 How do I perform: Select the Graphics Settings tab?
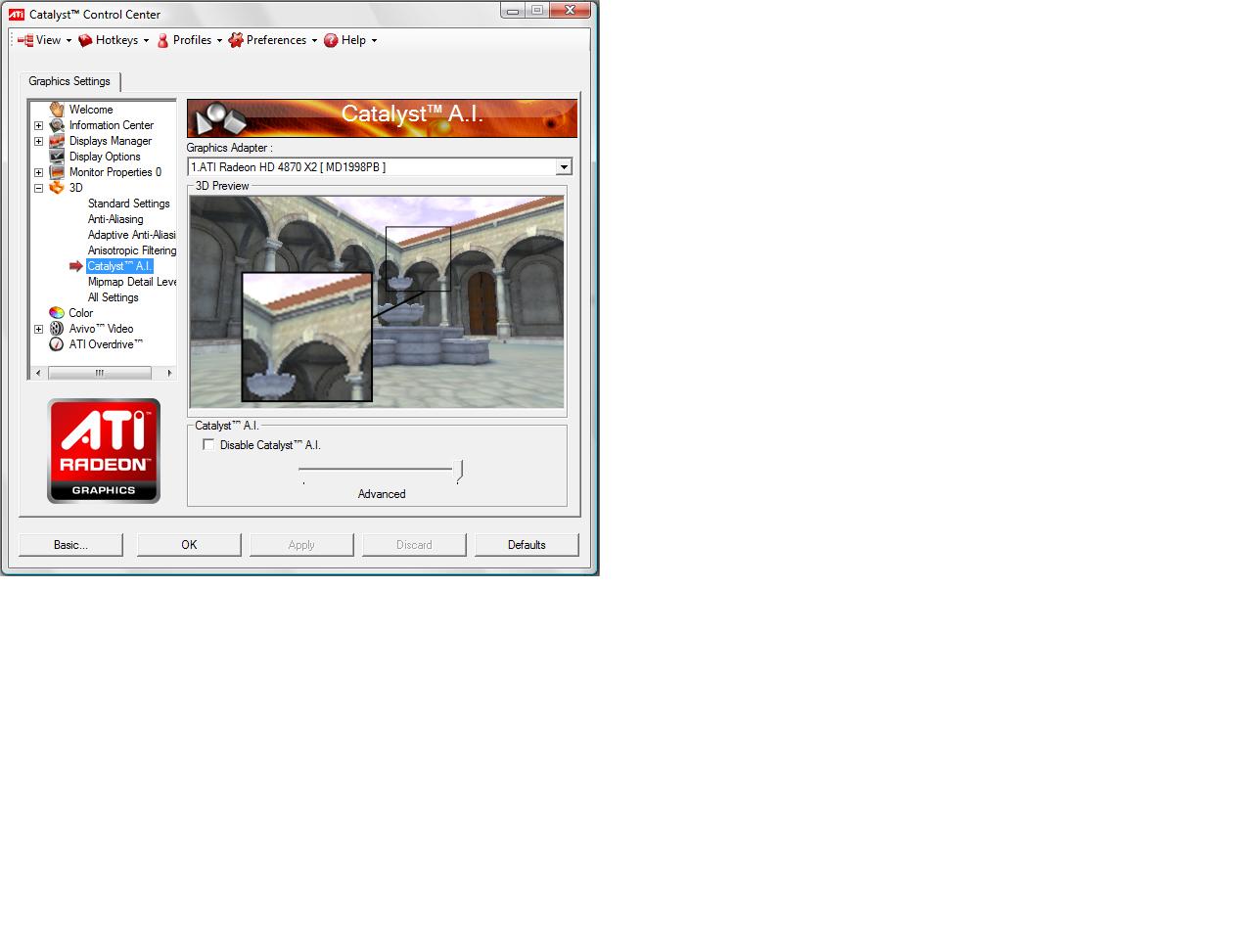[69, 81]
